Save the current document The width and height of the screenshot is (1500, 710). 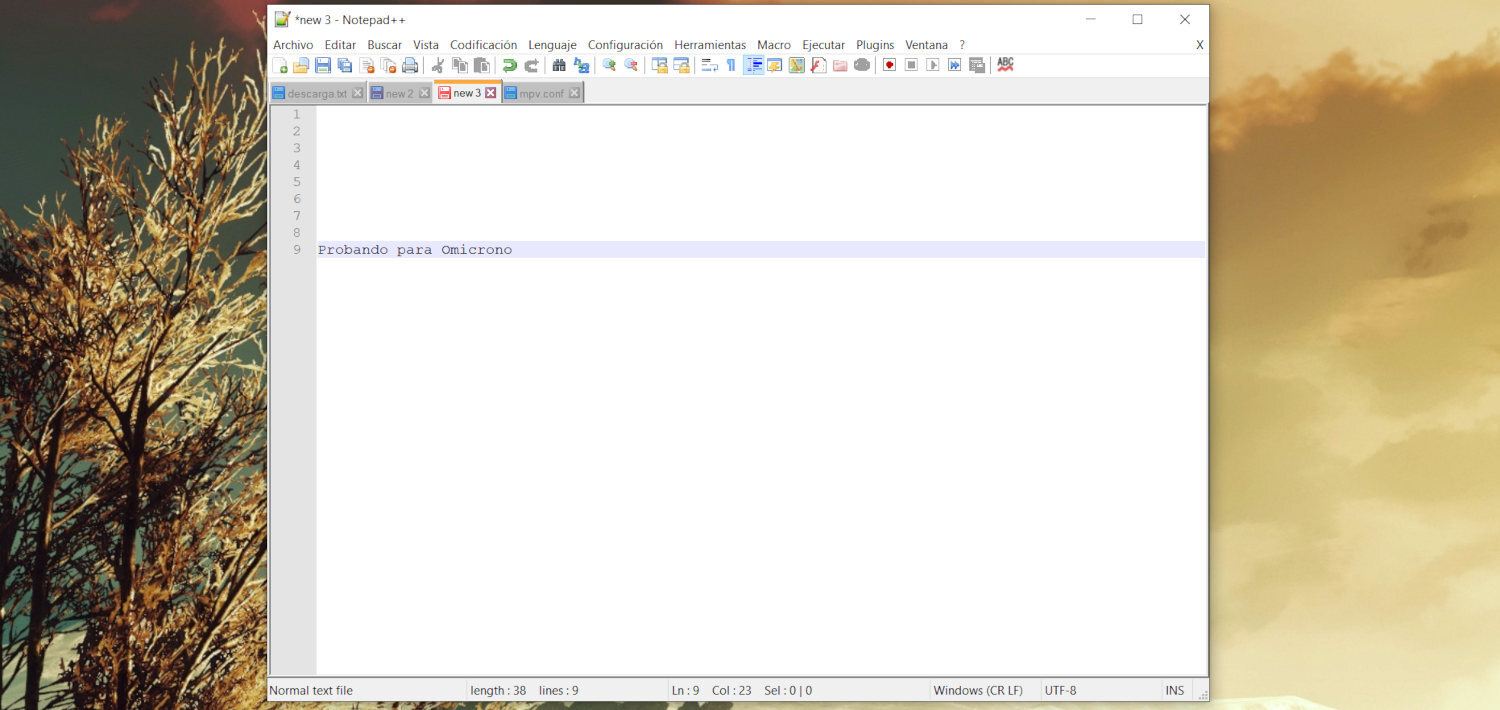click(x=322, y=65)
